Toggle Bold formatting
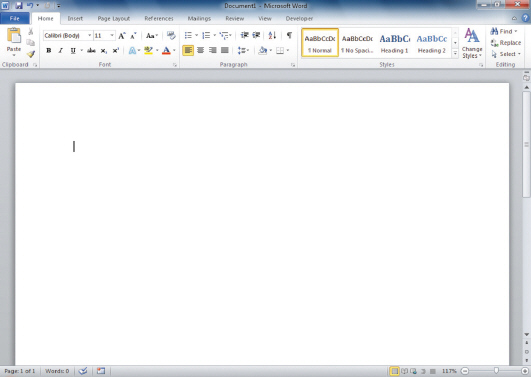The width and height of the screenshot is (531, 377). [49, 50]
